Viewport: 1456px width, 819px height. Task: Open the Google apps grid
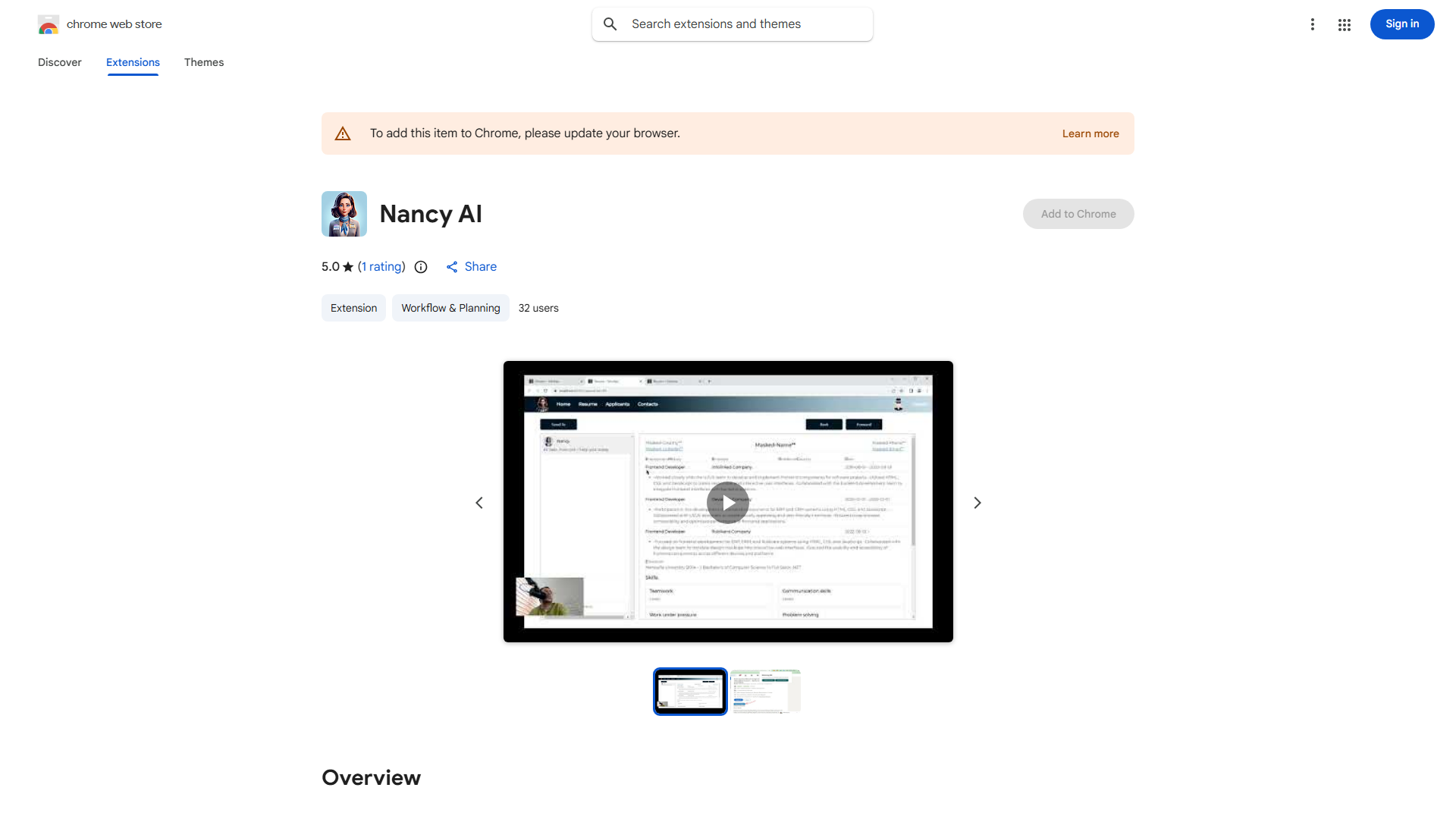point(1345,24)
